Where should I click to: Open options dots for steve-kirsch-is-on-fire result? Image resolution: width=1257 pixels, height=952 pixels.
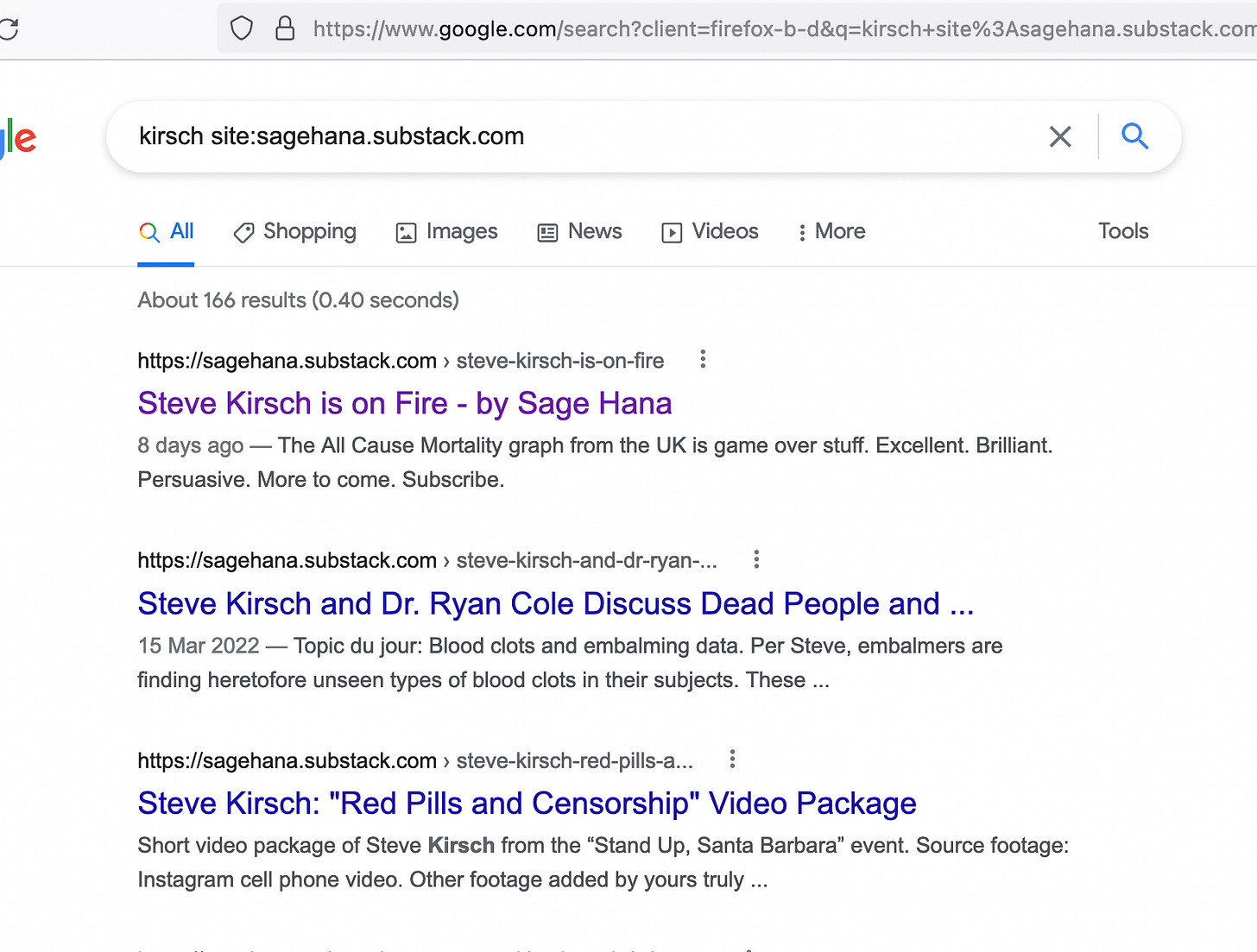[703, 359]
